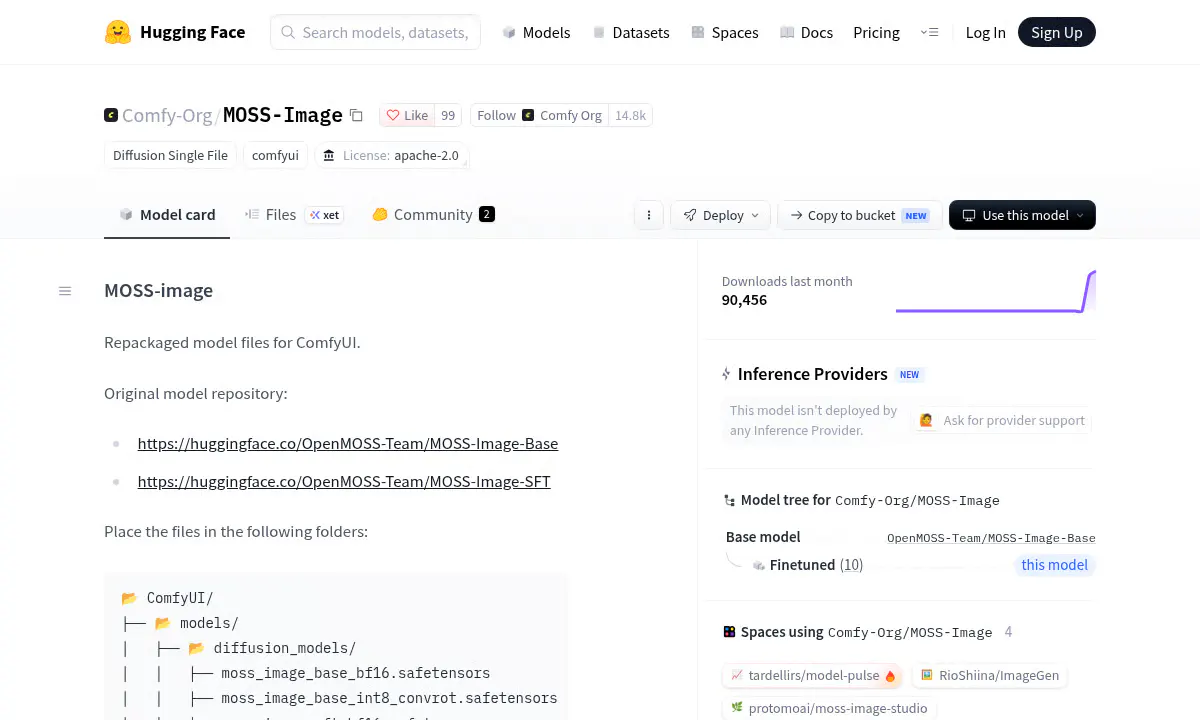Focus the search models input field

pyautogui.click(x=375, y=32)
